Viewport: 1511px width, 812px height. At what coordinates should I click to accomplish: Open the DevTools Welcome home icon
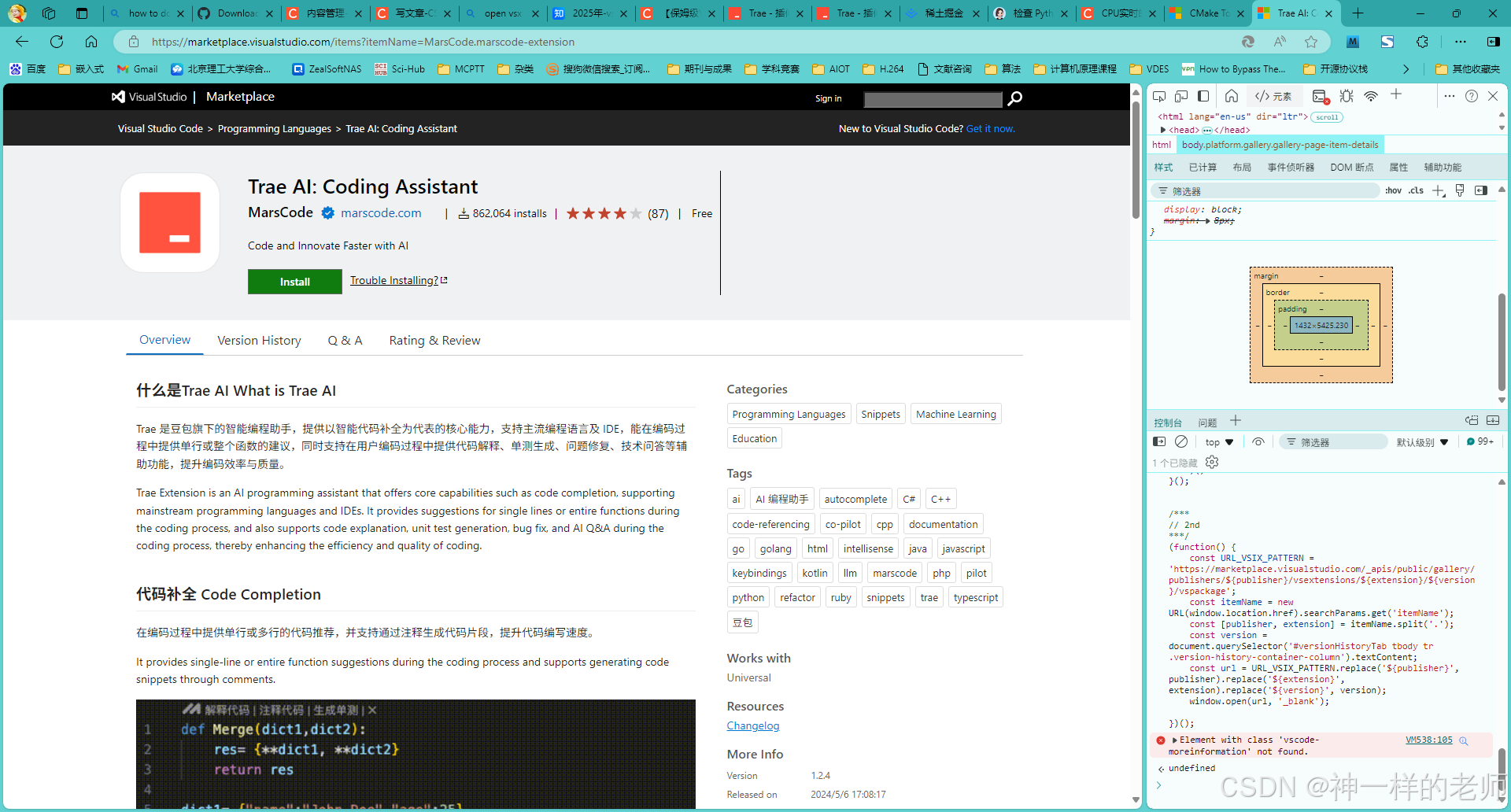coord(1232,96)
